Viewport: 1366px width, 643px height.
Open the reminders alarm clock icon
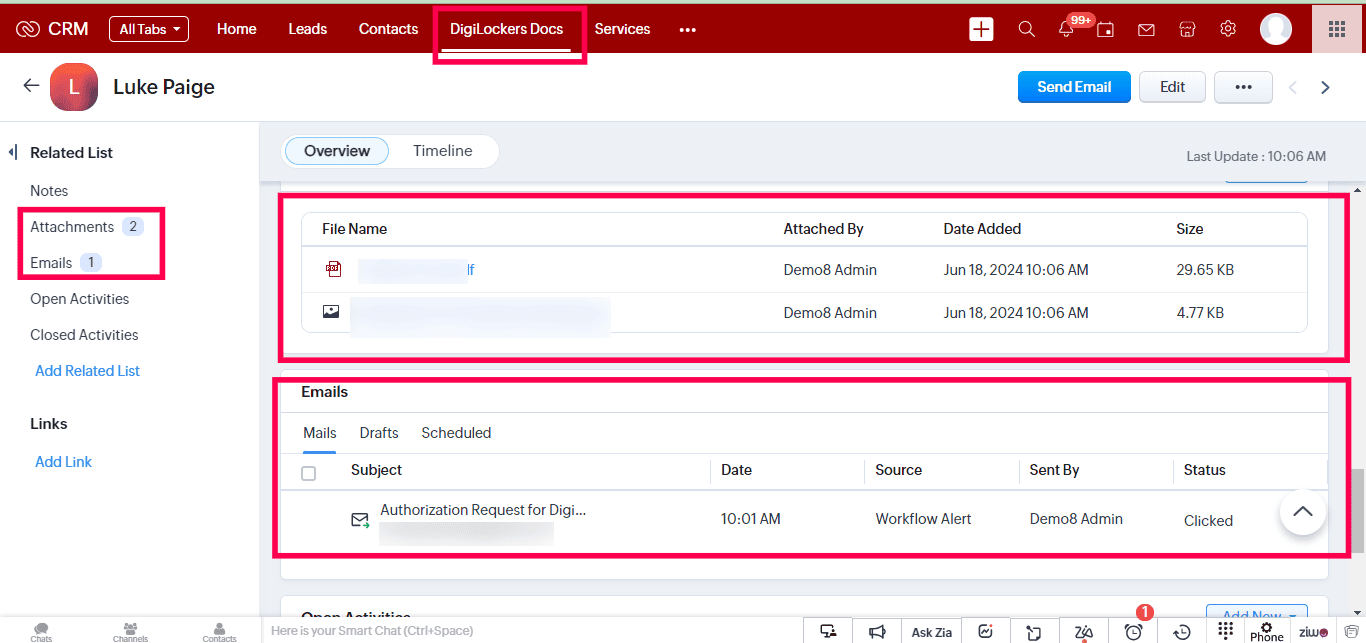[x=1133, y=632]
